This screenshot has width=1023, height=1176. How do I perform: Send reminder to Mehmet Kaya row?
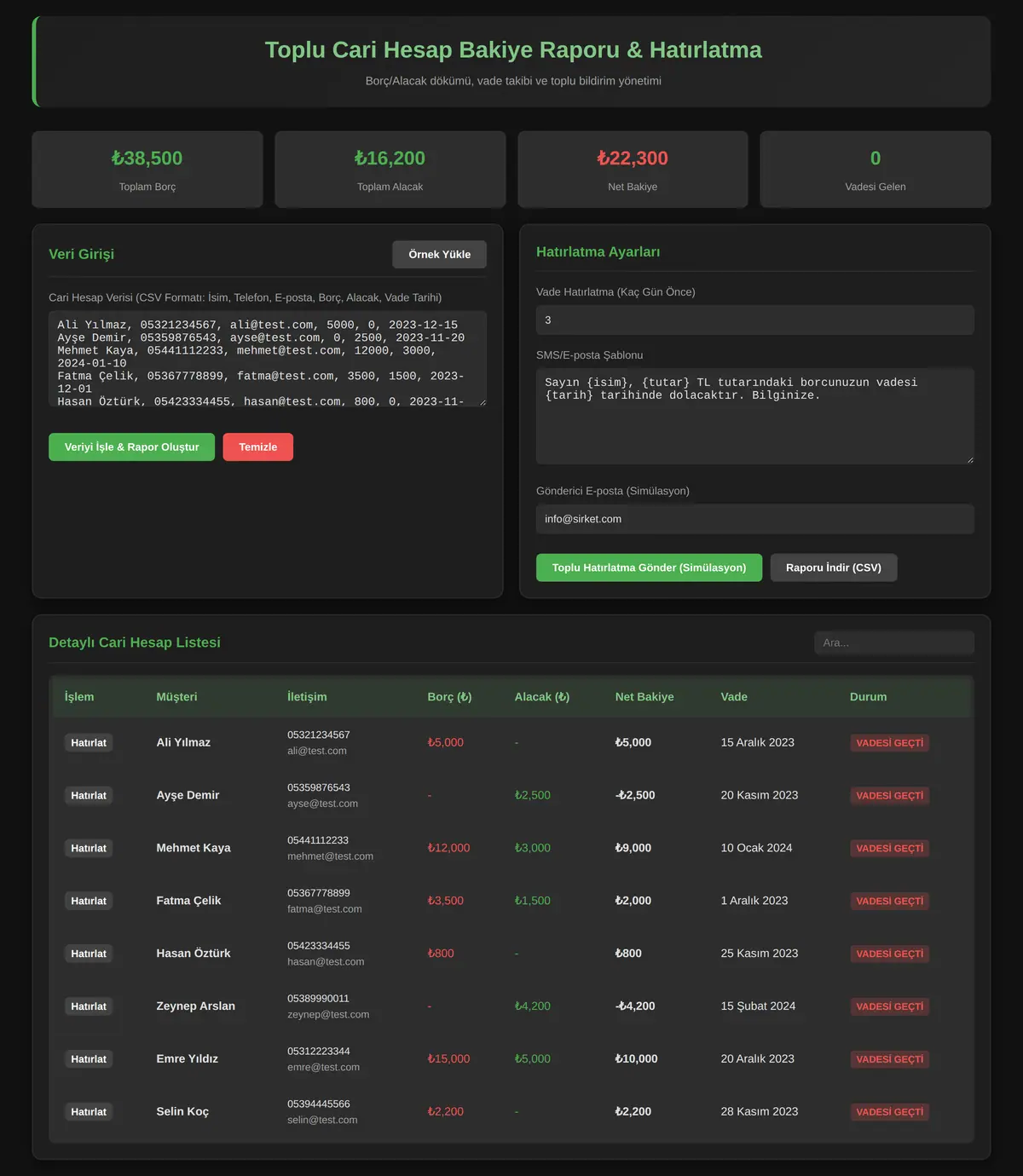coord(89,849)
